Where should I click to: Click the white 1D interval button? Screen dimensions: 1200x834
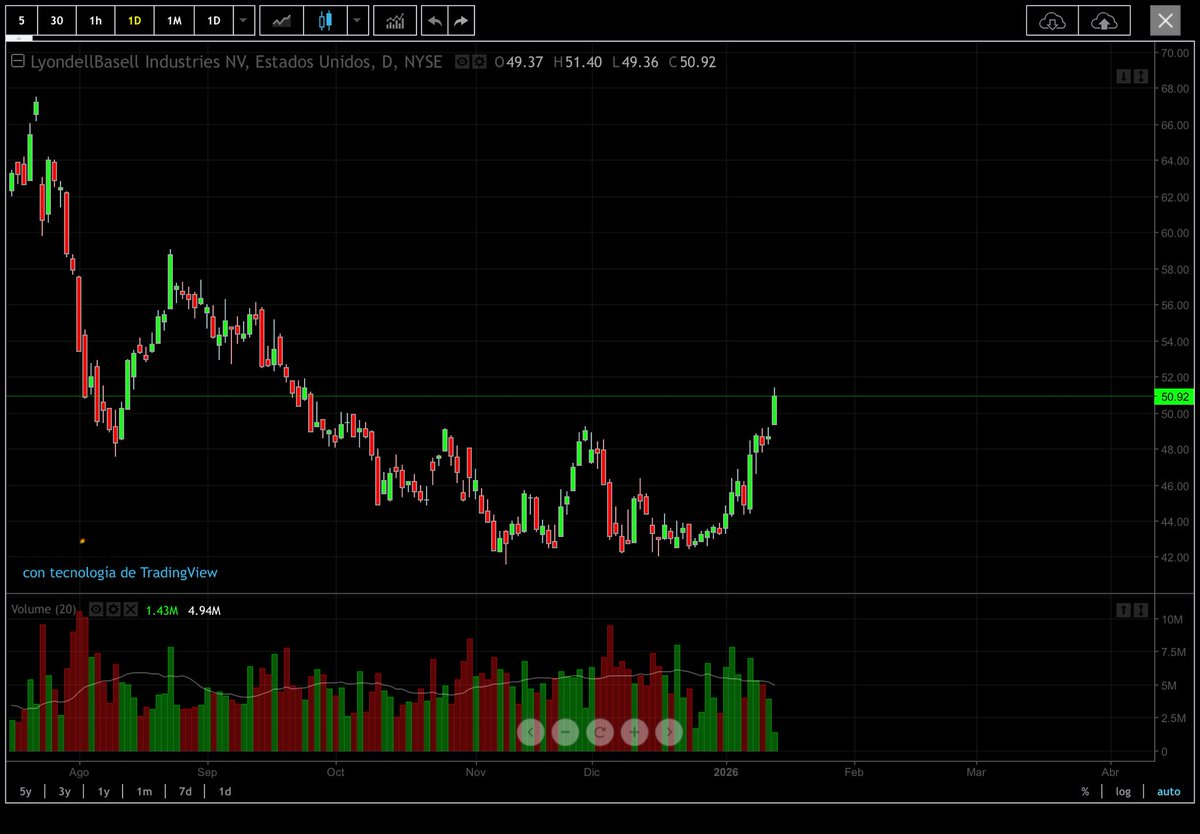point(213,20)
